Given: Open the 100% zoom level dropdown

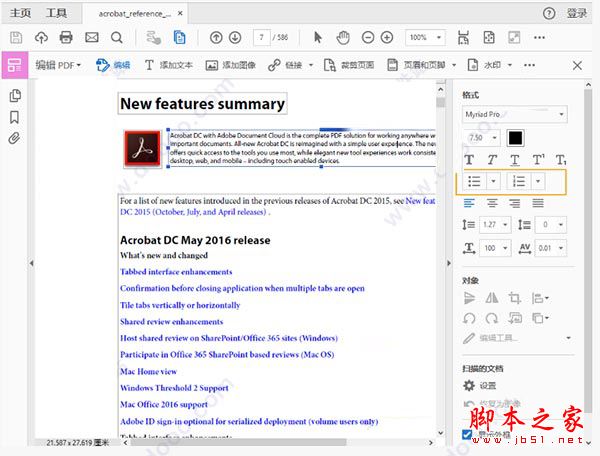Looking at the screenshot, I should (x=426, y=37).
